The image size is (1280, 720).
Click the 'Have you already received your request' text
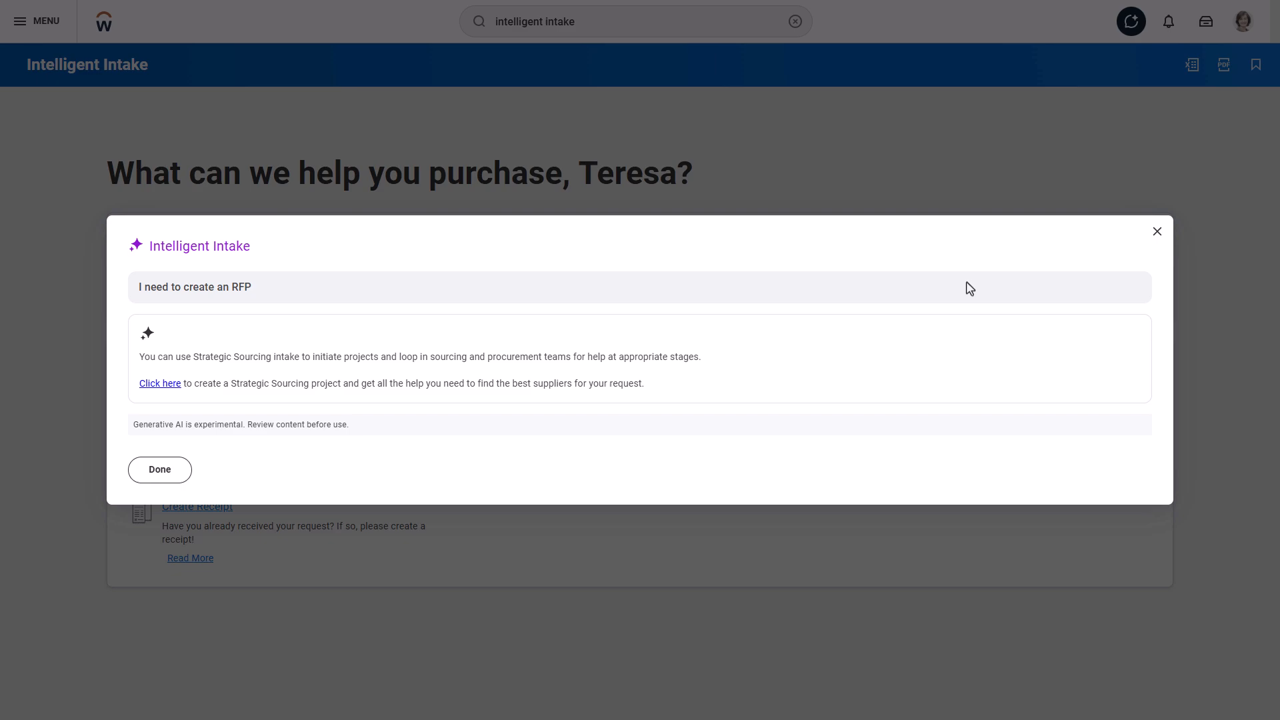(x=293, y=532)
